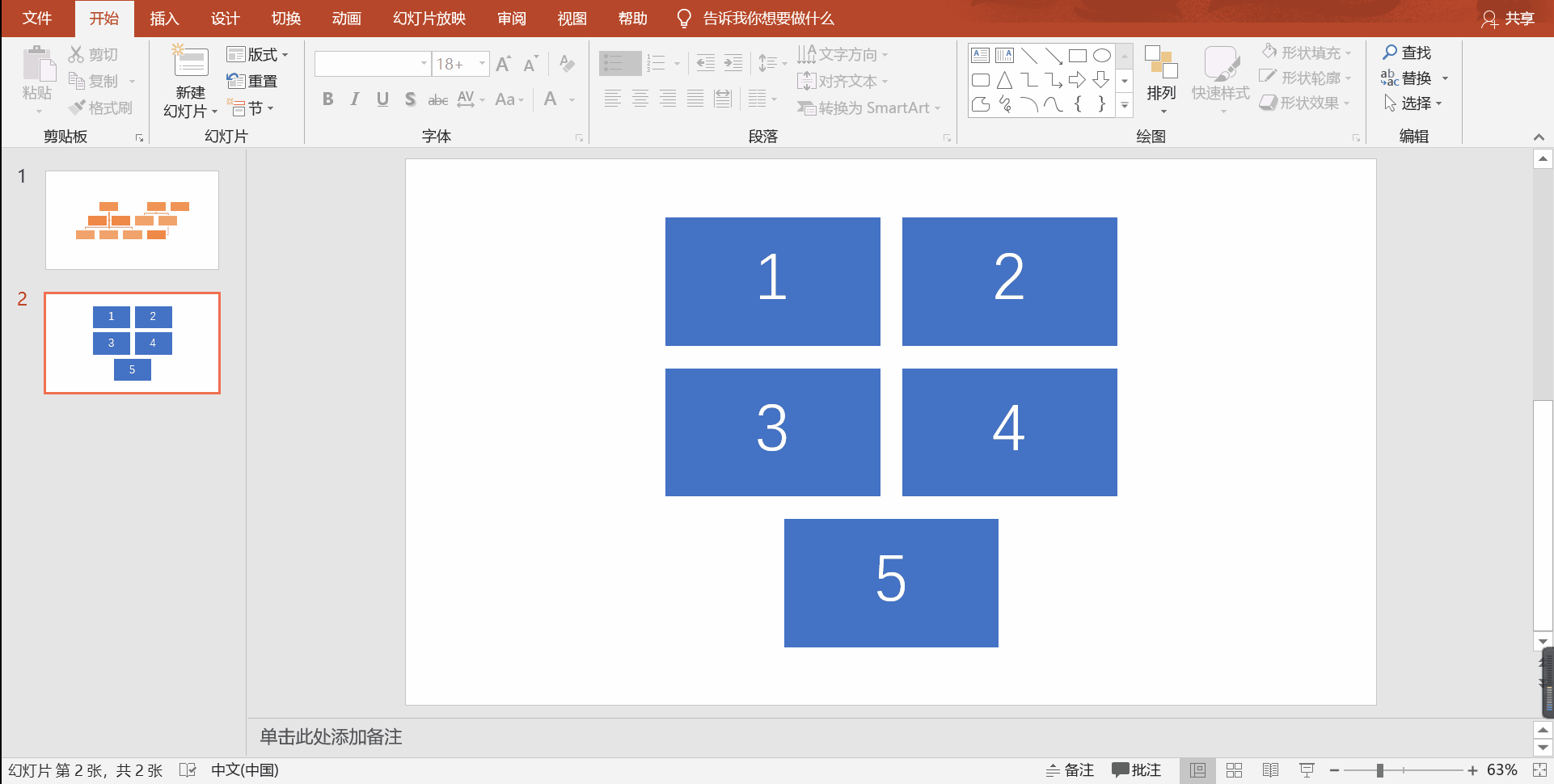Click the Arrange (排列) icon
Viewport: 1554px width, 784px height.
[1161, 63]
